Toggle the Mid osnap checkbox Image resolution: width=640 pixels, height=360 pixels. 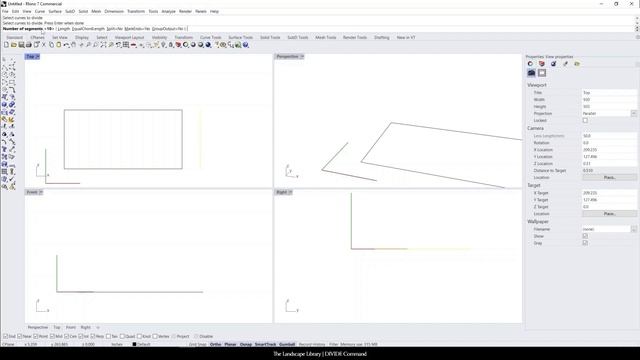click(x=52, y=336)
